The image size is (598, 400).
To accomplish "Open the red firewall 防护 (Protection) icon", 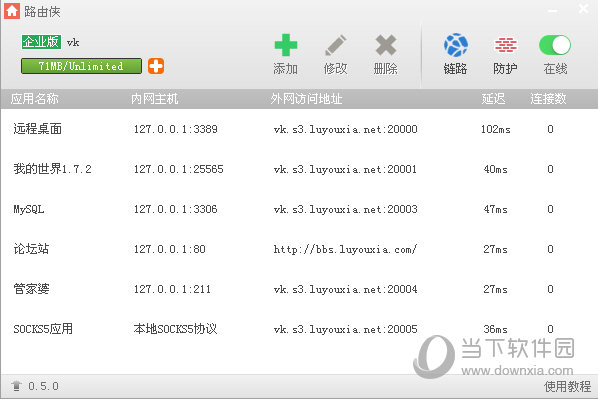I will coord(505,45).
